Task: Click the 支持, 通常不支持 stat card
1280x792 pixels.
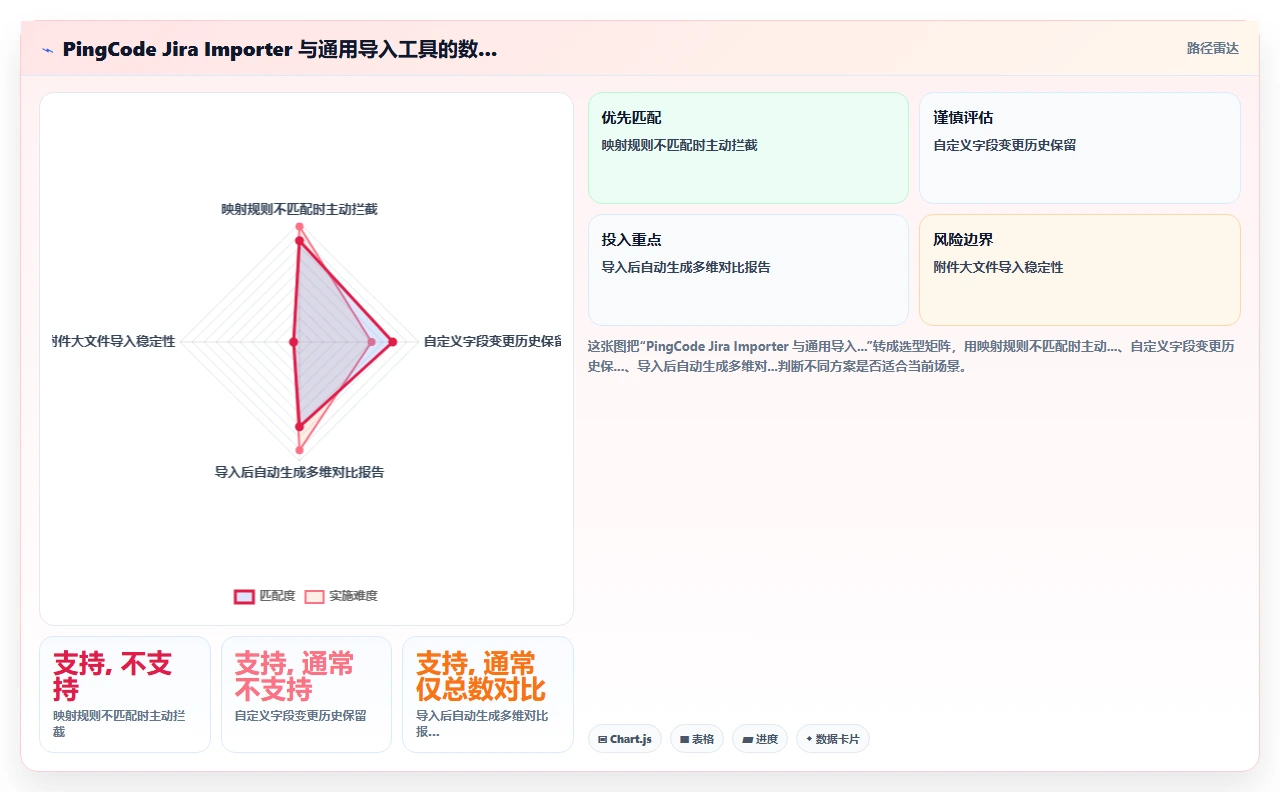Action: [306, 694]
